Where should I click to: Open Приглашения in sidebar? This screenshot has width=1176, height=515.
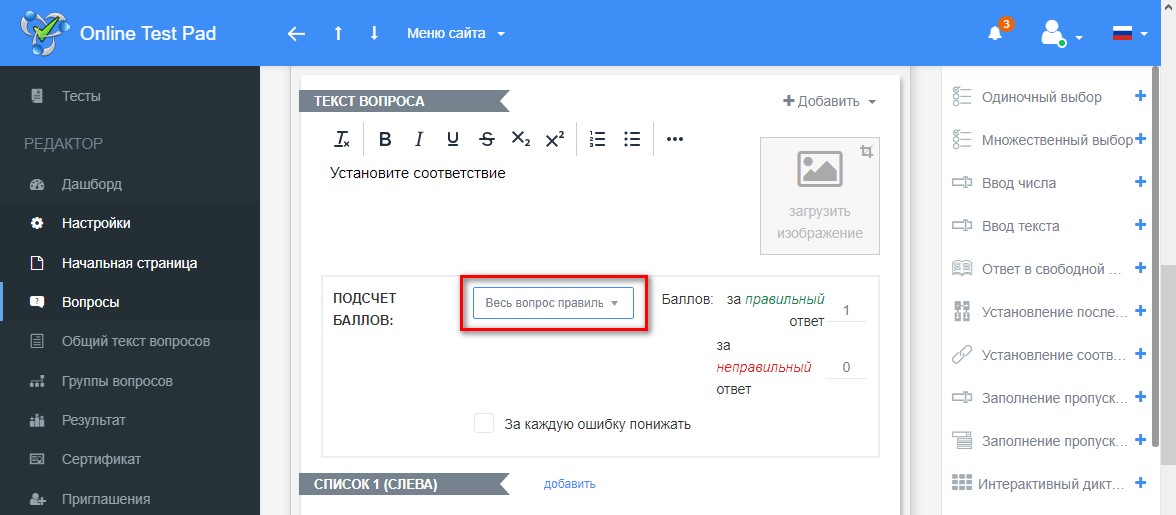(106, 499)
